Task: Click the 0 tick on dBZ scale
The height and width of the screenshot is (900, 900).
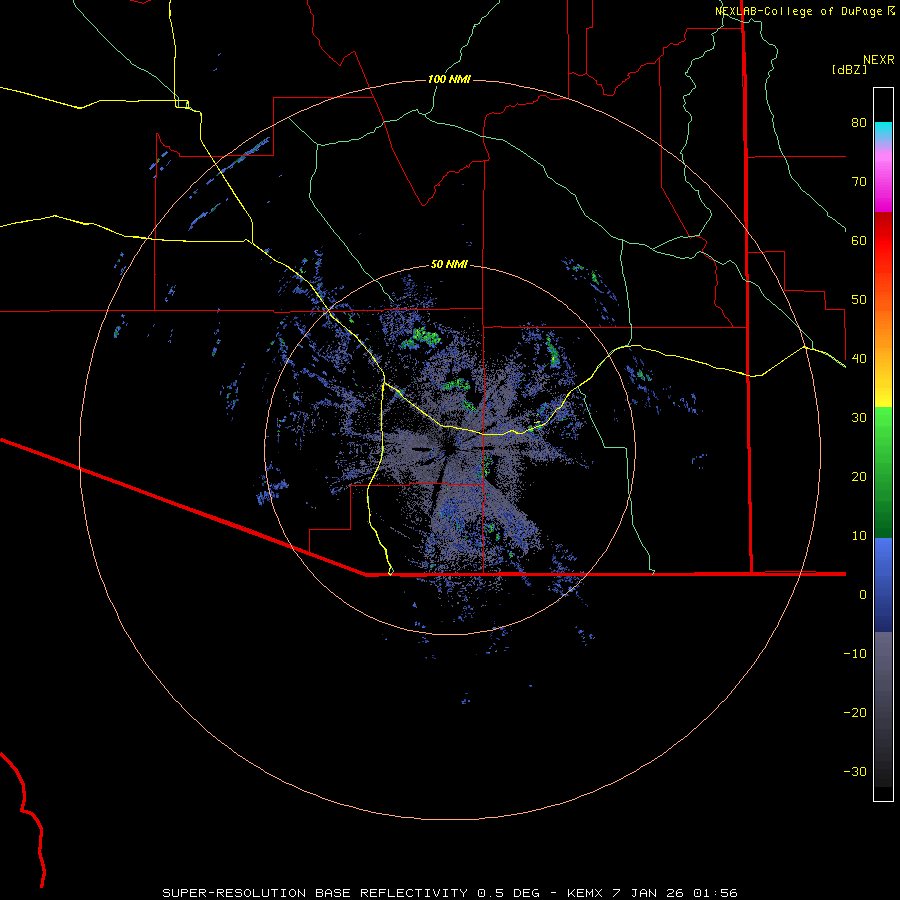Action: pyautogui.click(x=863, y=595)
